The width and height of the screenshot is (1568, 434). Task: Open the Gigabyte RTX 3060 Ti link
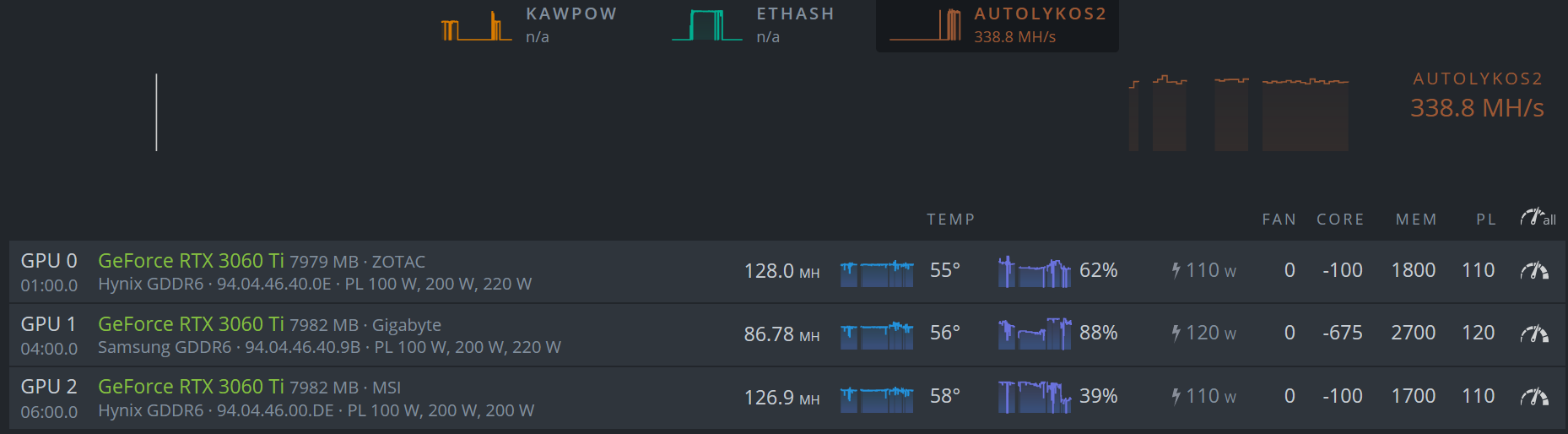coord(191,324)
